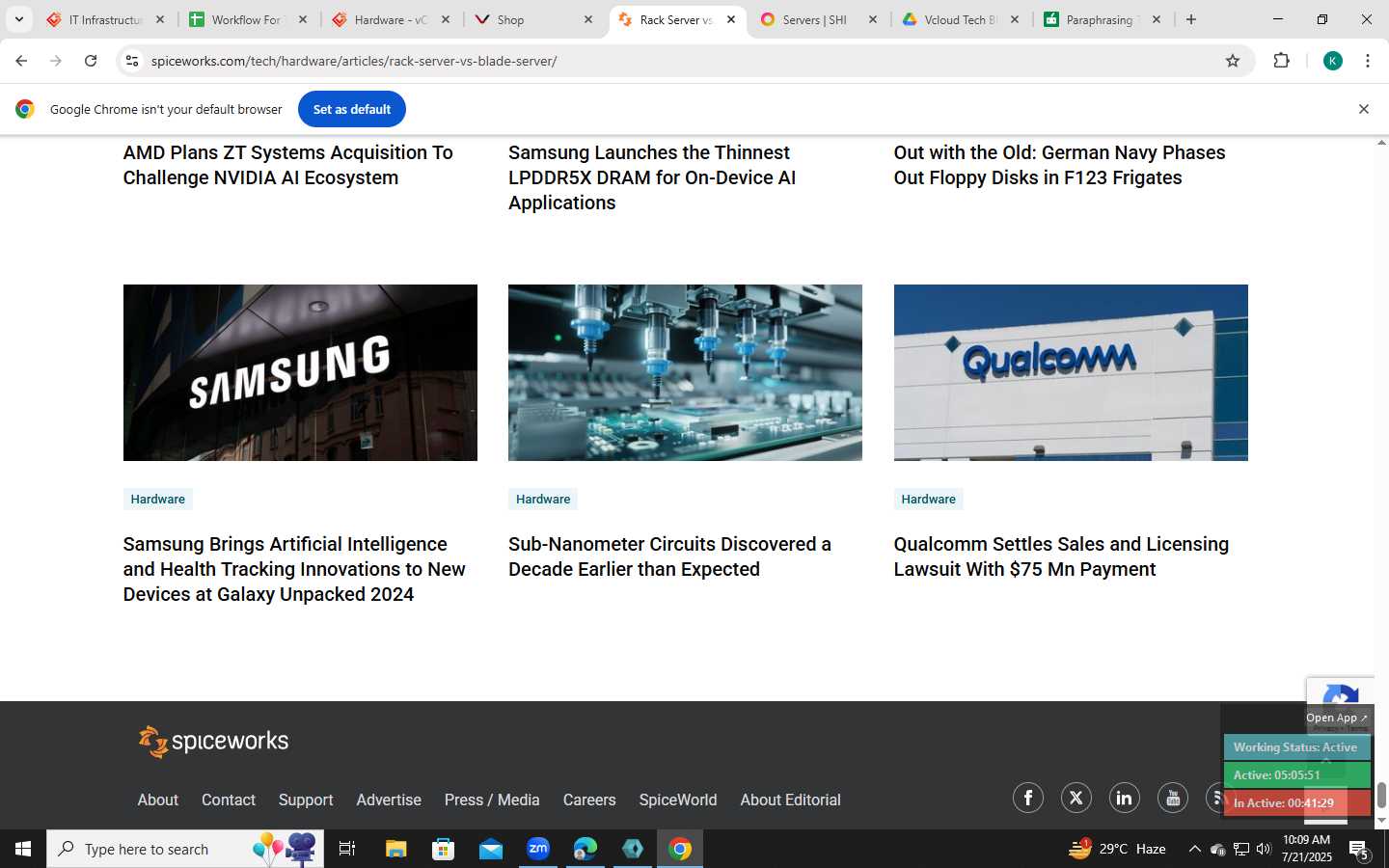Open File Explorer from taskbar
Screen dimensions: 1389x868
click(396, 849)
